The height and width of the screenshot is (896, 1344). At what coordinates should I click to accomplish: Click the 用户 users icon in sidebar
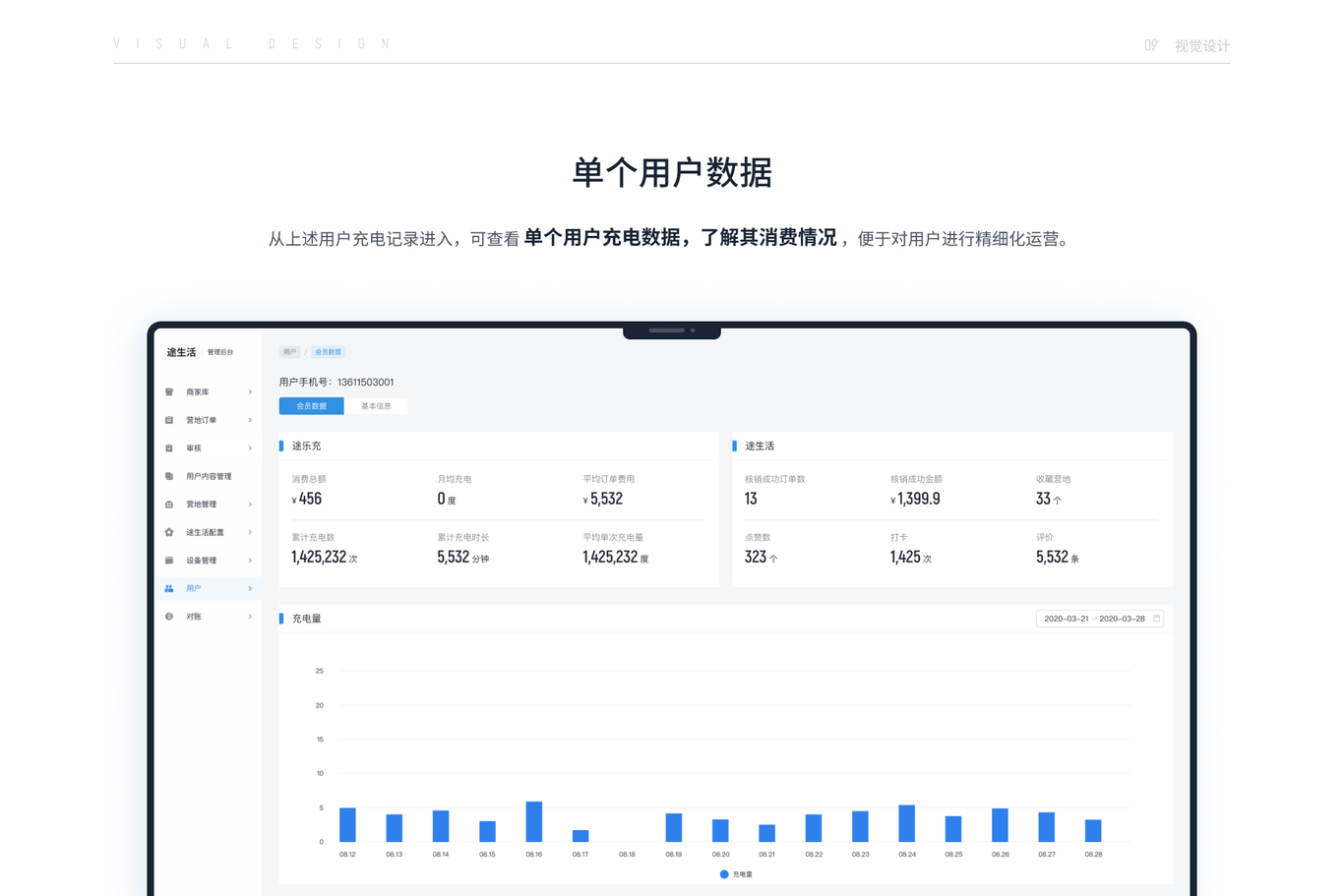(168, 588)
